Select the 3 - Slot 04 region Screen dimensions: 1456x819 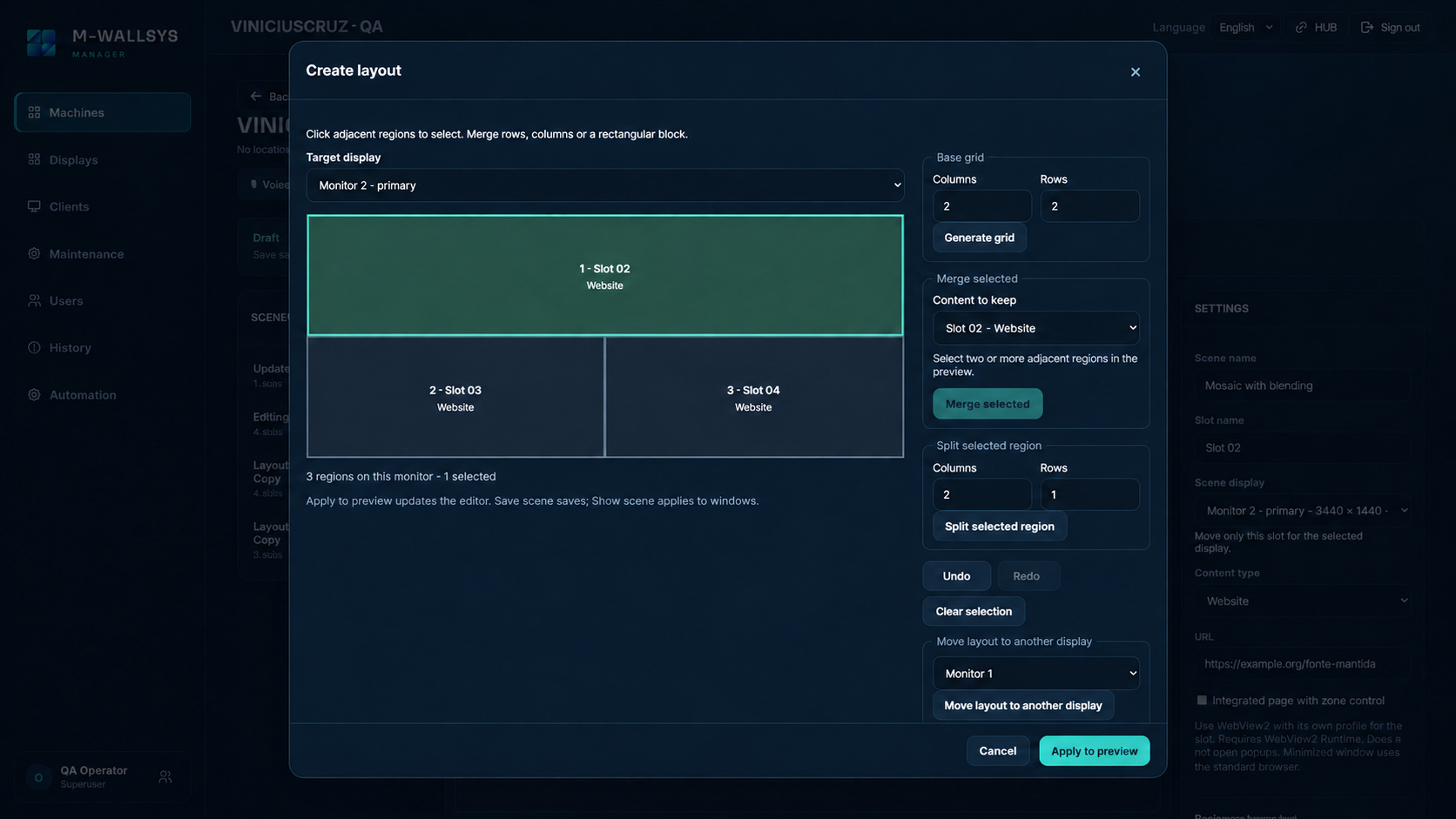pos(754,397)
